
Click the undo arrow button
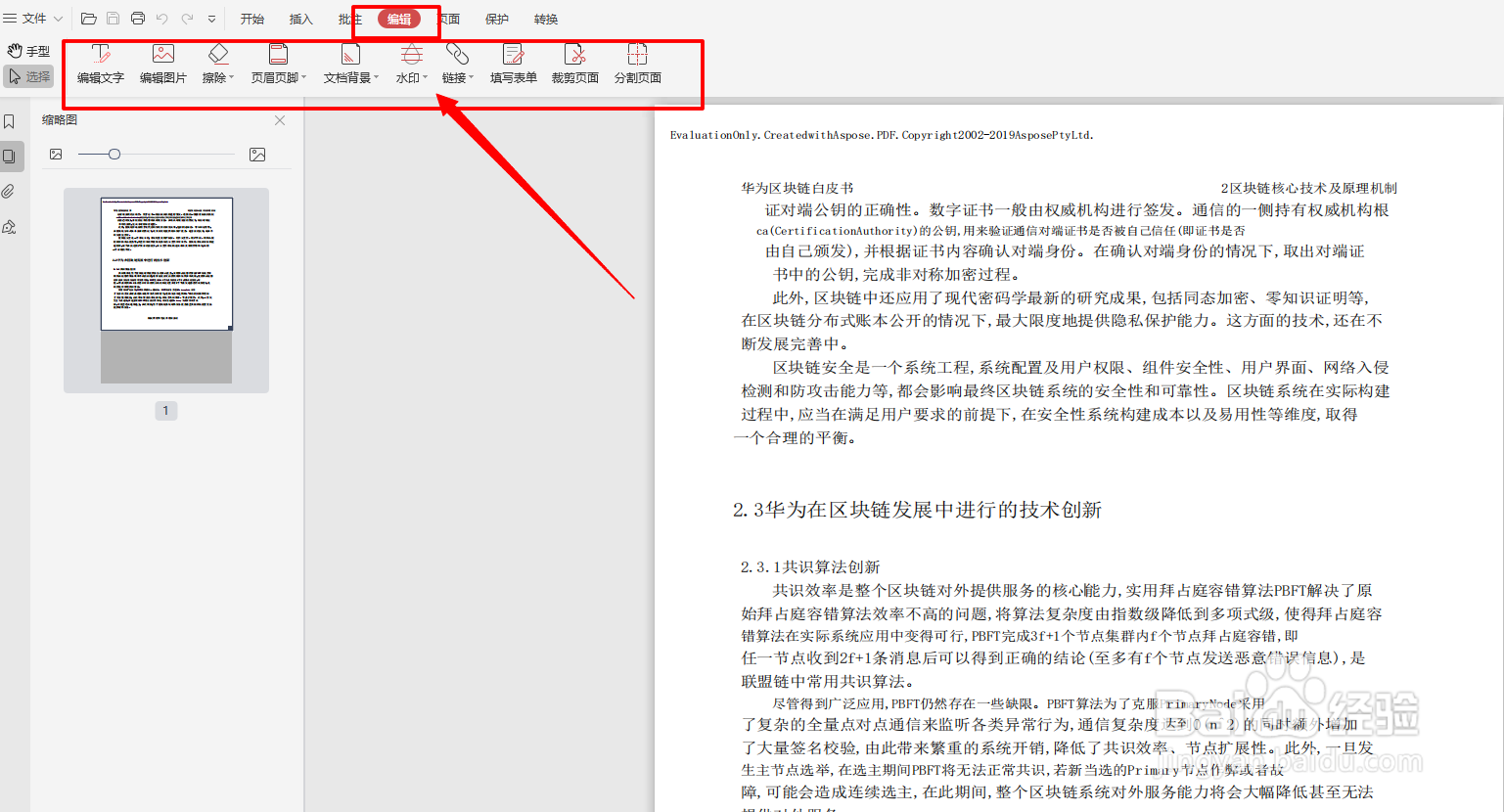tap(162, 18)
